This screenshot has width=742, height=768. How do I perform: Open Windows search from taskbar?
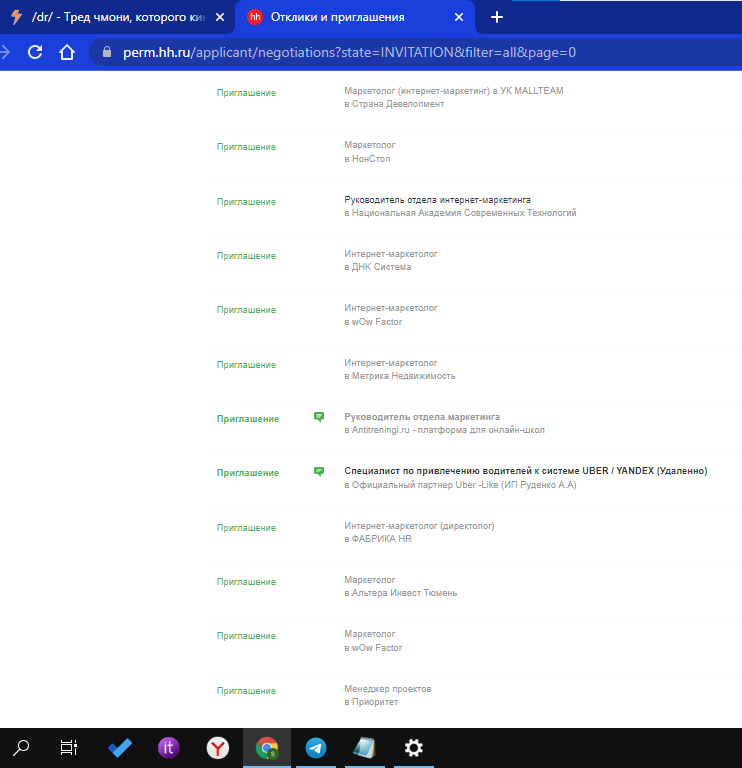click(x=21, y=748)
